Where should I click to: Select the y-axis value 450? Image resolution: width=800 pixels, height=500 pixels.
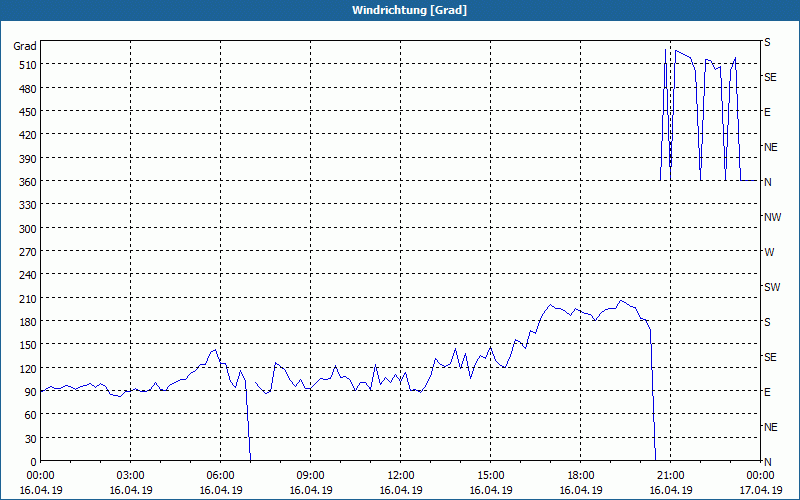coord(29,112)
